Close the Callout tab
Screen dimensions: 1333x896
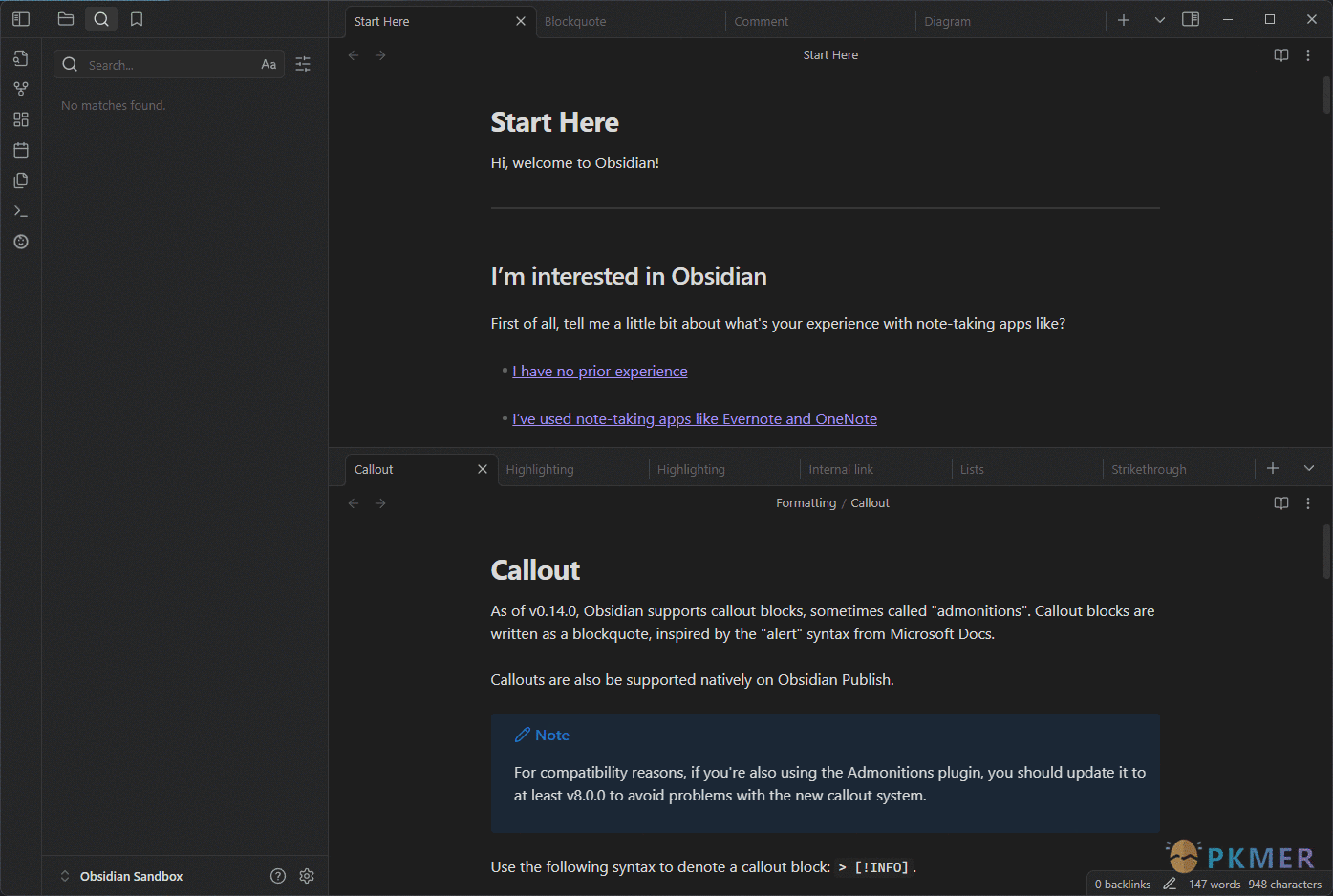483,469
